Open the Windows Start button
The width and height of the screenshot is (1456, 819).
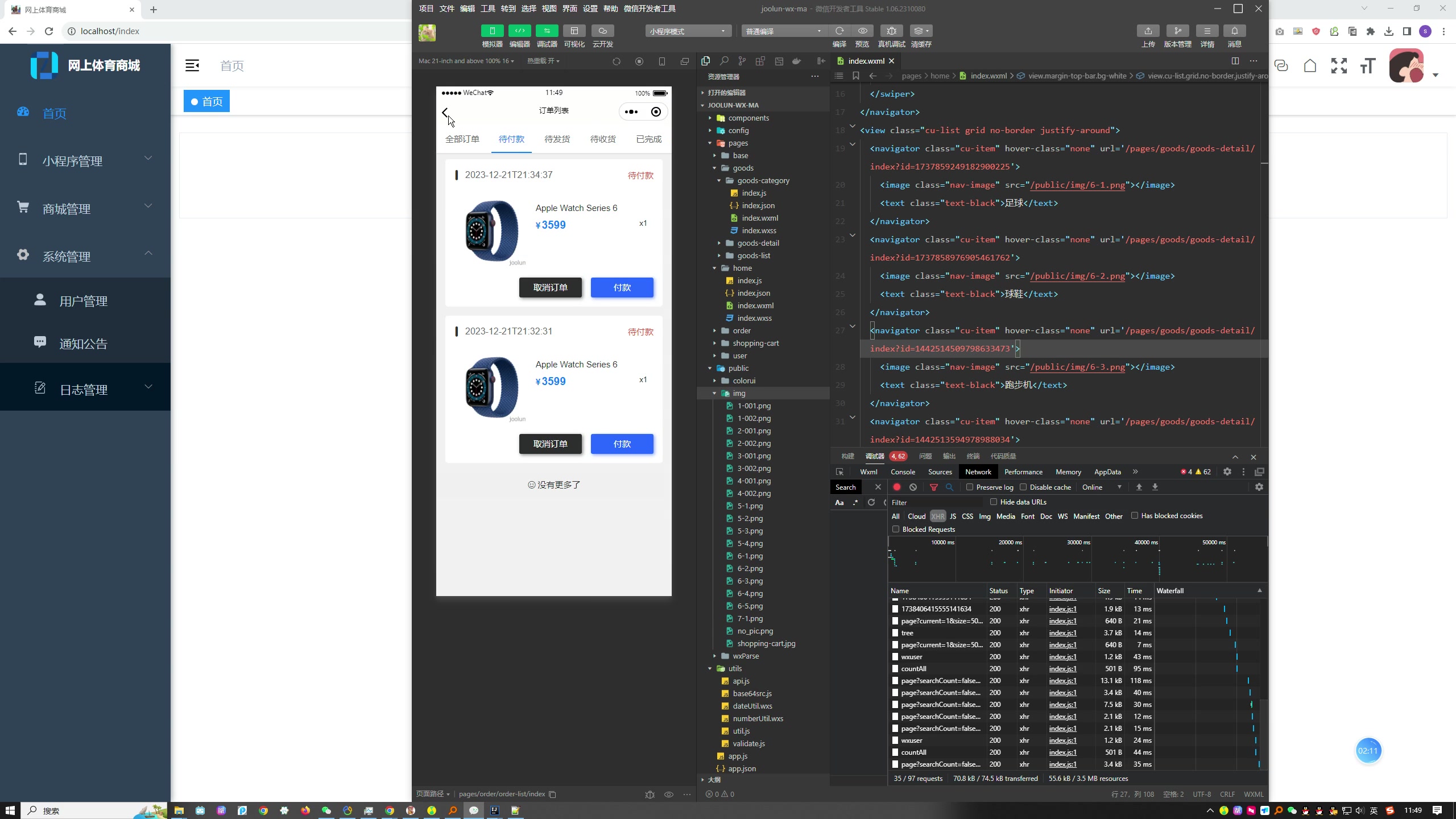(10, 810)
